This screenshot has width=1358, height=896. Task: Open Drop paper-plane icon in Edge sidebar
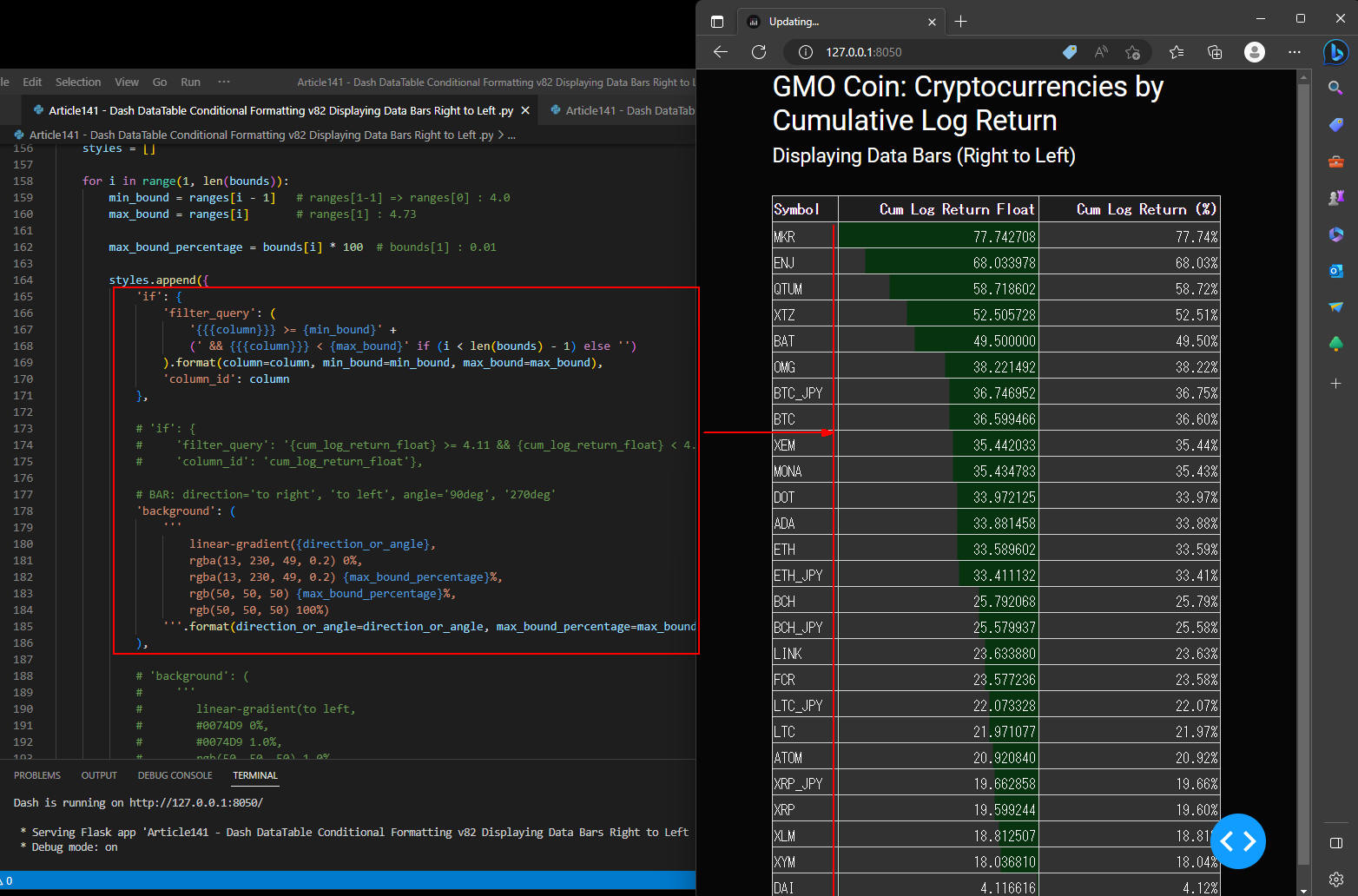(x=1335, y=307)
